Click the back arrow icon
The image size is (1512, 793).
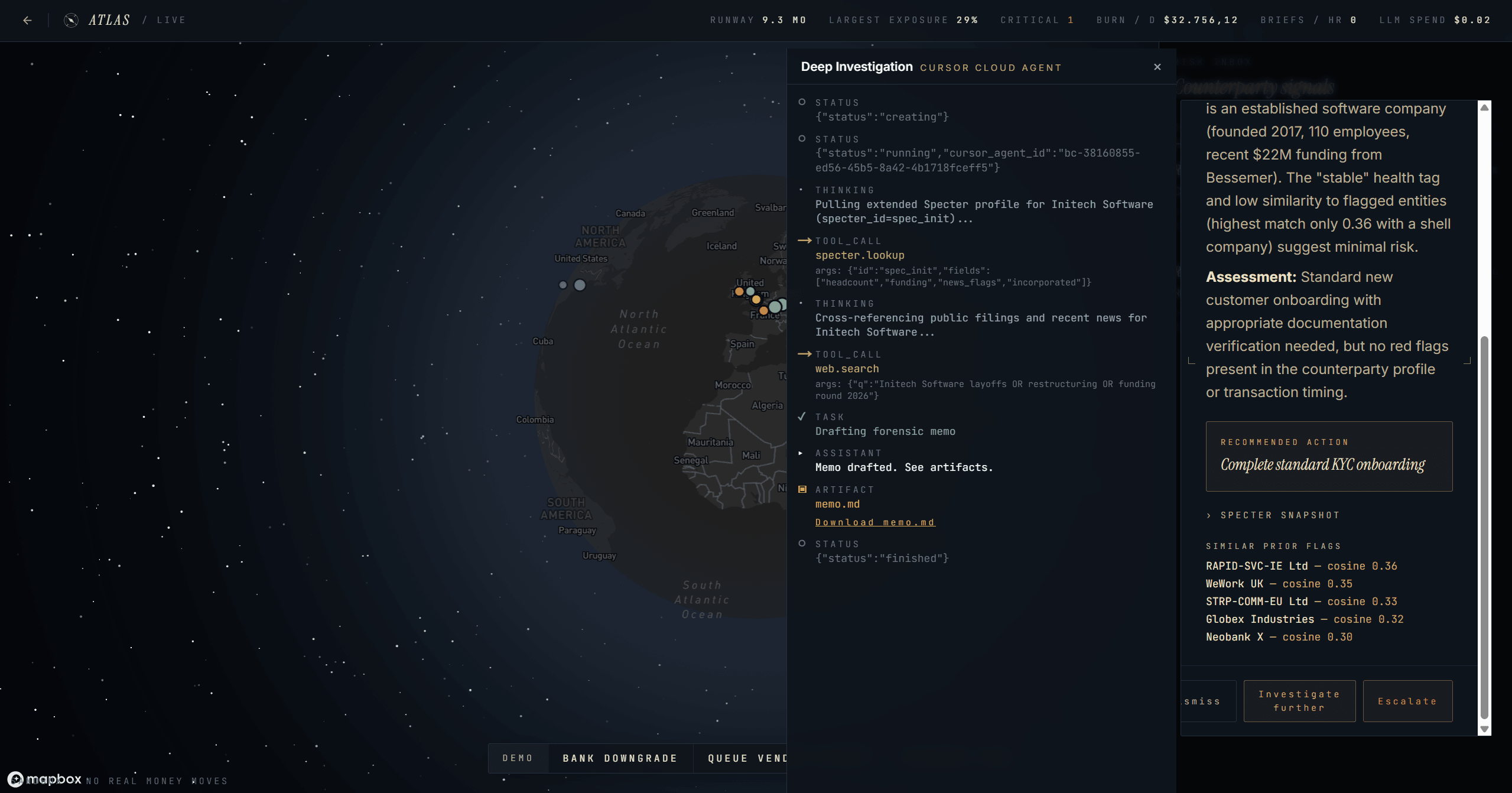coord(27,20)
